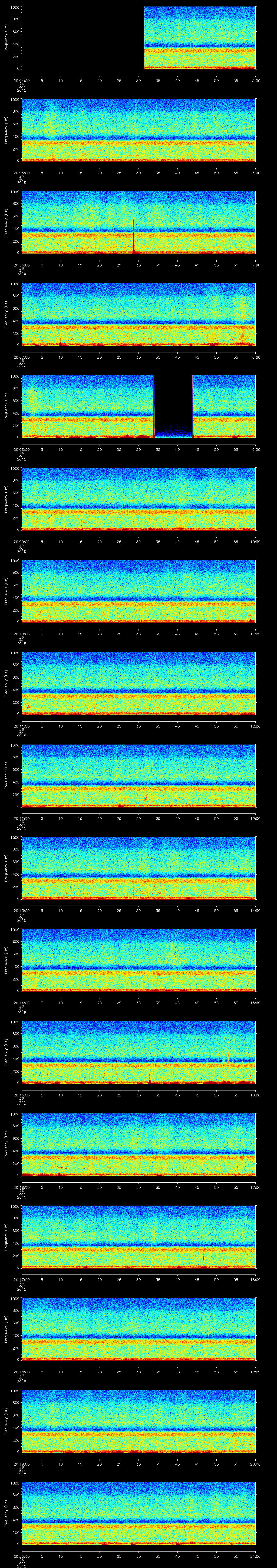Open the 20:11 spectrogram panel
The image size is (277, 1568).
[138, 683]
